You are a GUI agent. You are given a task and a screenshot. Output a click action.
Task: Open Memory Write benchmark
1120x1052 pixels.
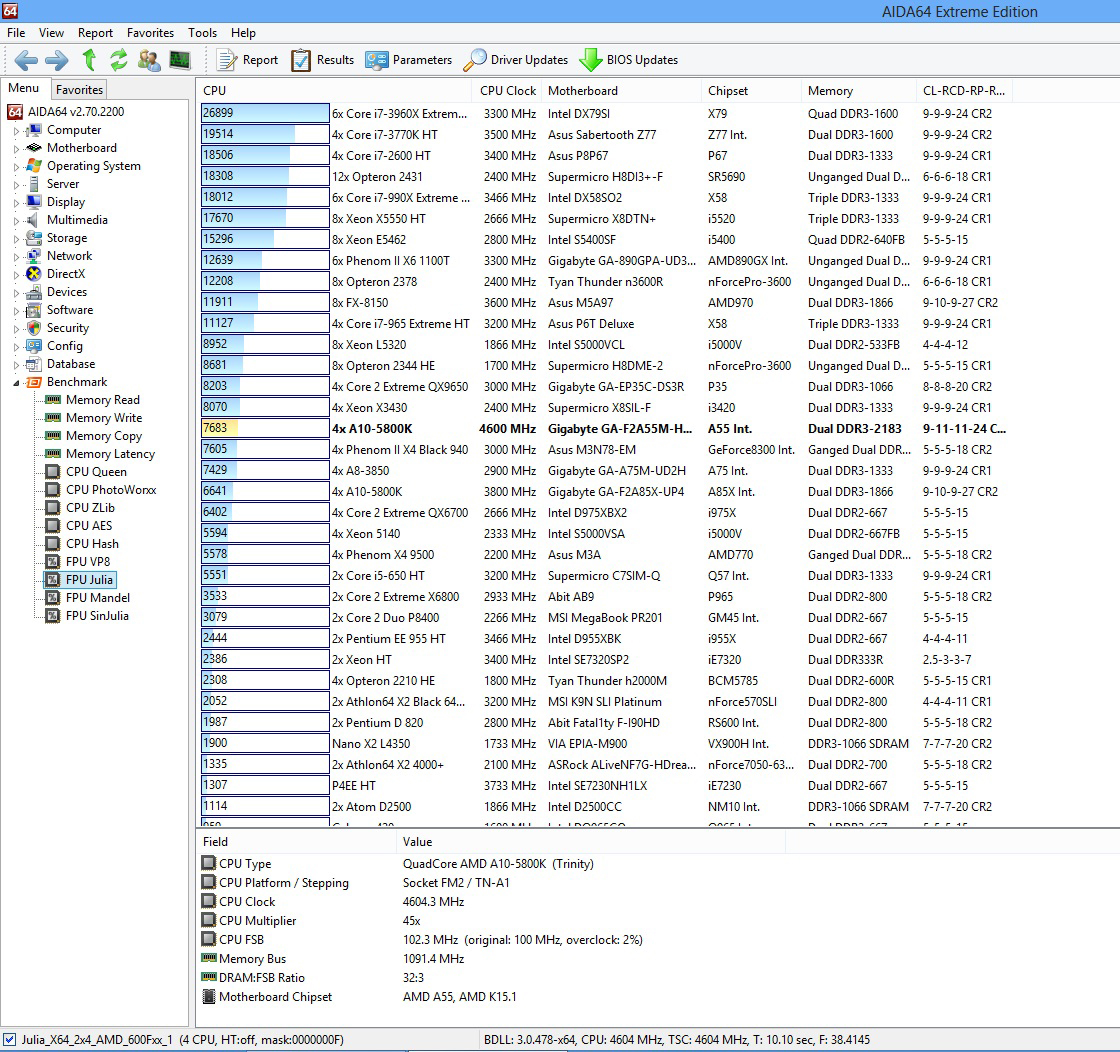(x=104, y=418)
